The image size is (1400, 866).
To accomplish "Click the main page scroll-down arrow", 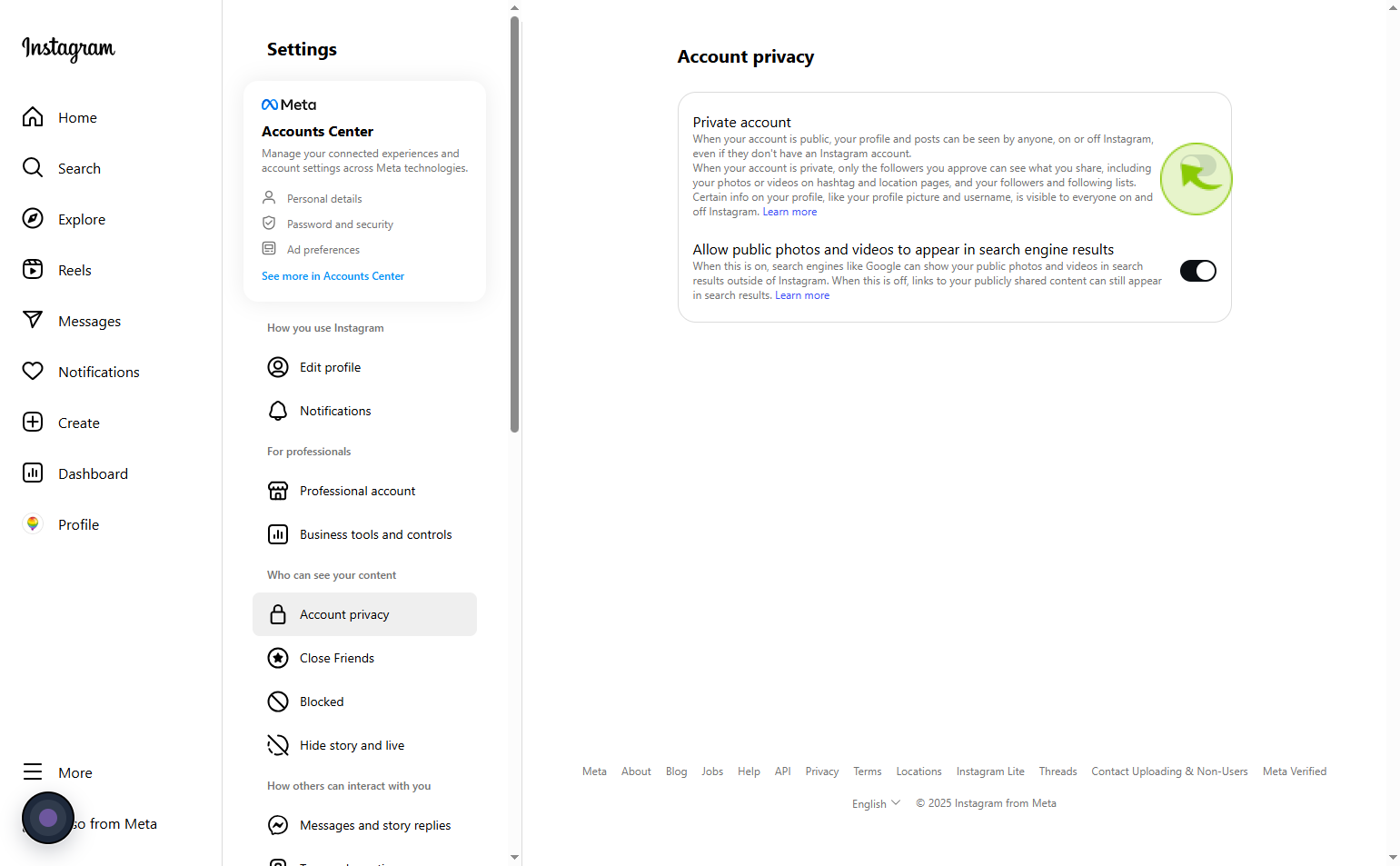I will click(1393, 857).
